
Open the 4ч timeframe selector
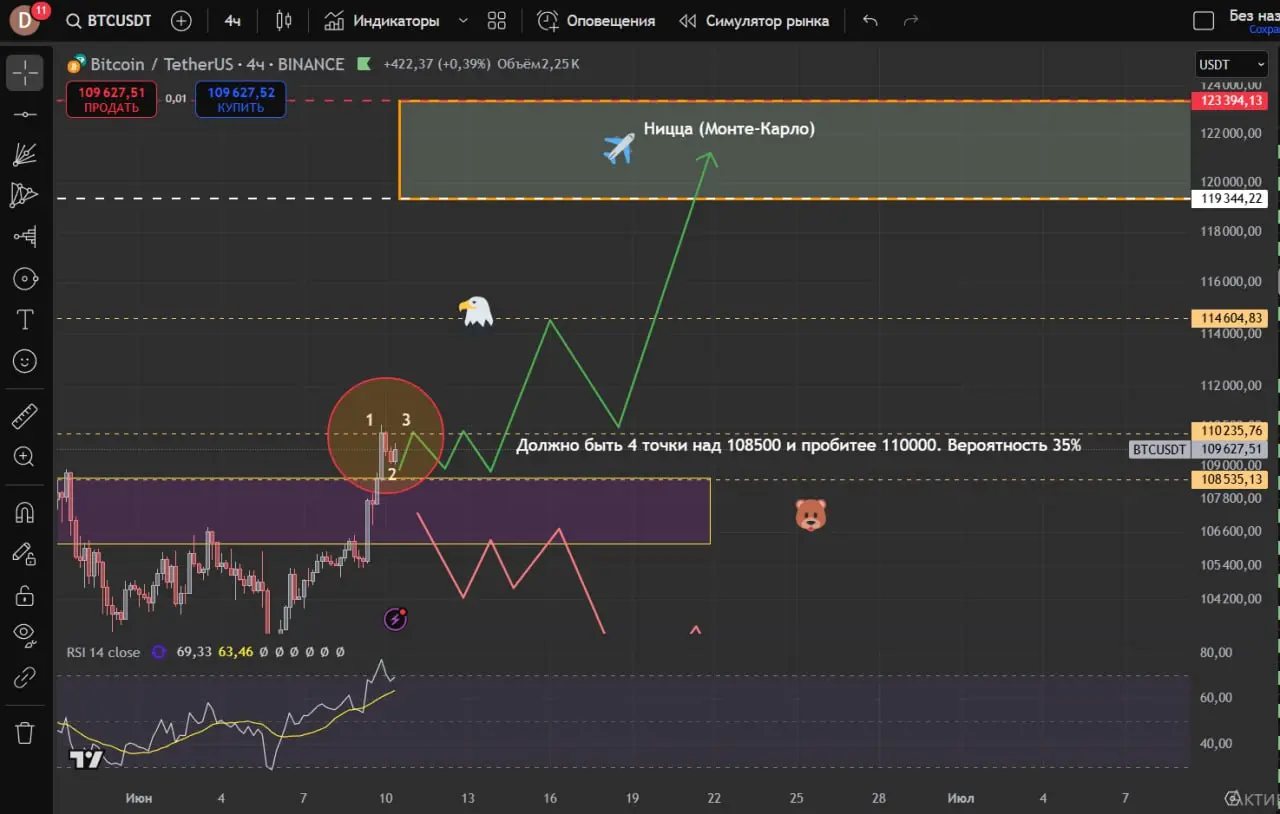click(233, 21)
